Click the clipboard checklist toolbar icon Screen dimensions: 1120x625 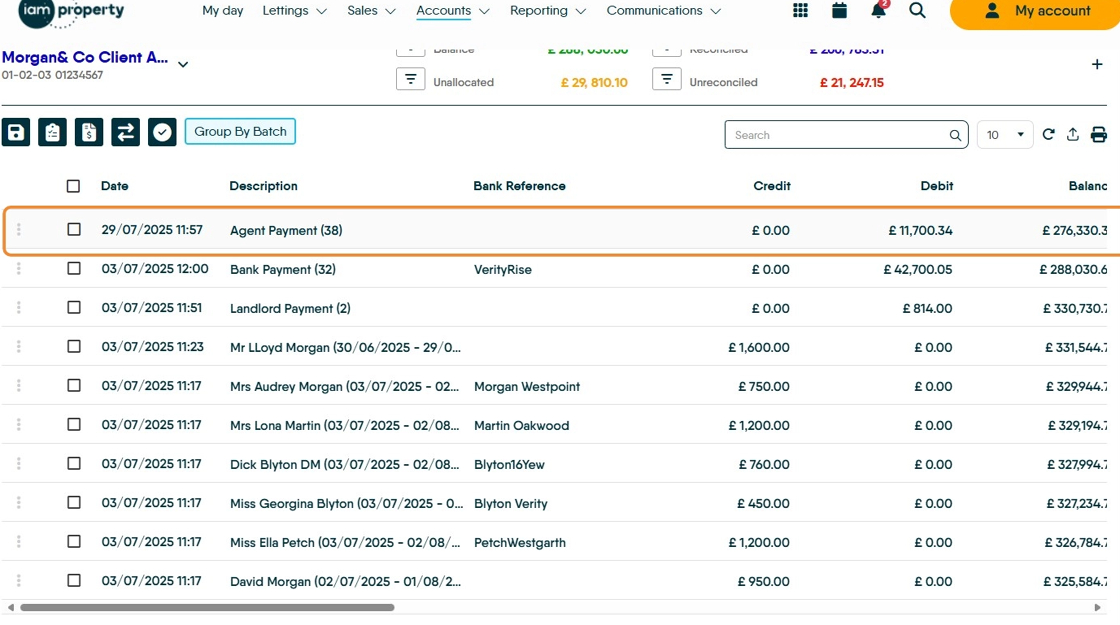[52, 132]
